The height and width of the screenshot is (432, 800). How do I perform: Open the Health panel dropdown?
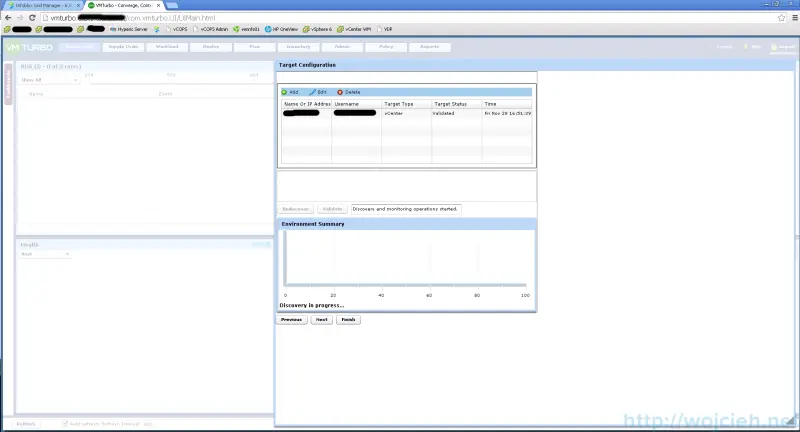pos(45,254)
